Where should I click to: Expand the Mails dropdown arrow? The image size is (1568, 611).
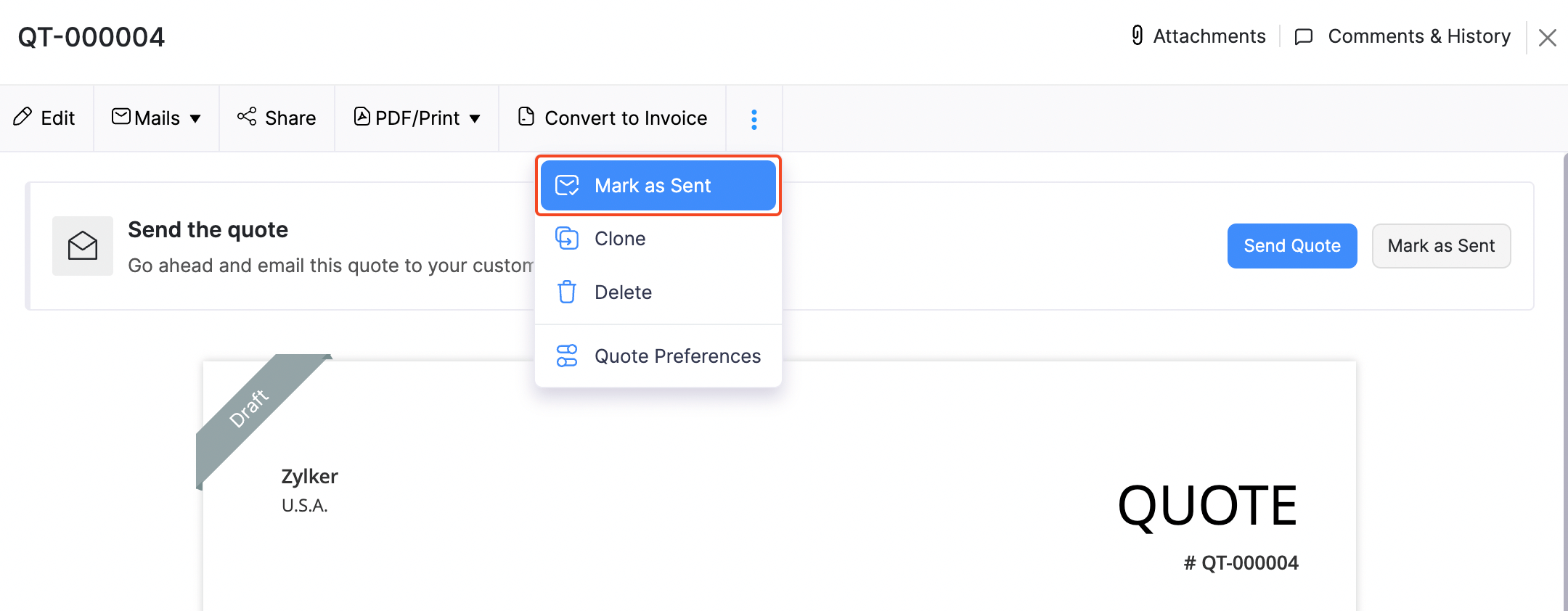coord(195,118)
